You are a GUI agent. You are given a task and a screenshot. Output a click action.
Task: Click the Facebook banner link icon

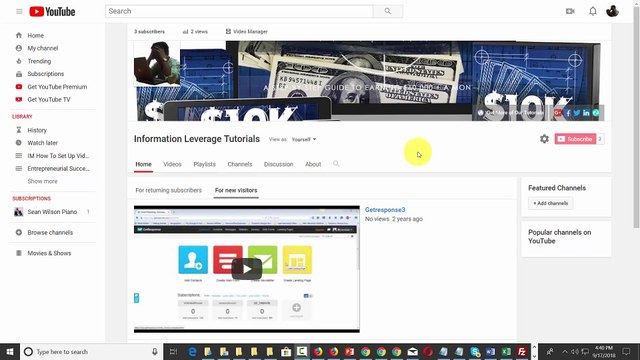point(568,113)
